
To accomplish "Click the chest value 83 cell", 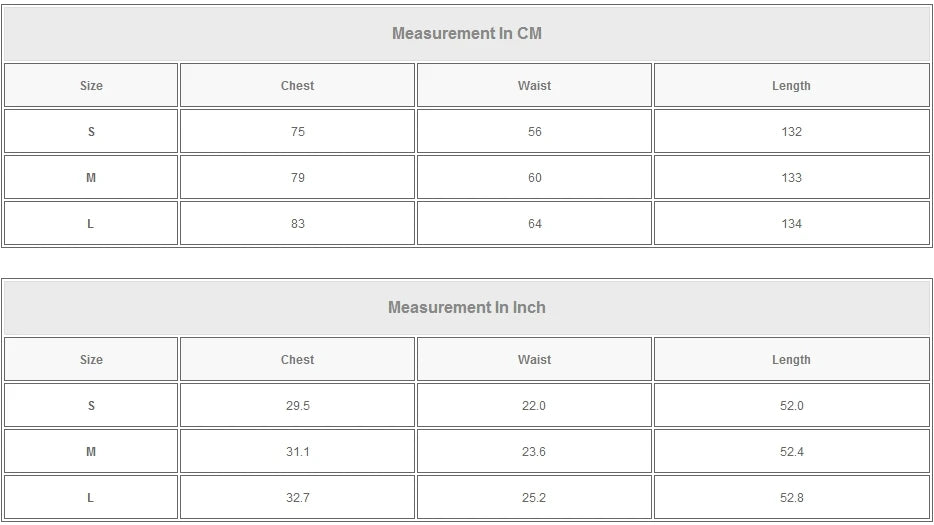I will point(297,224).
